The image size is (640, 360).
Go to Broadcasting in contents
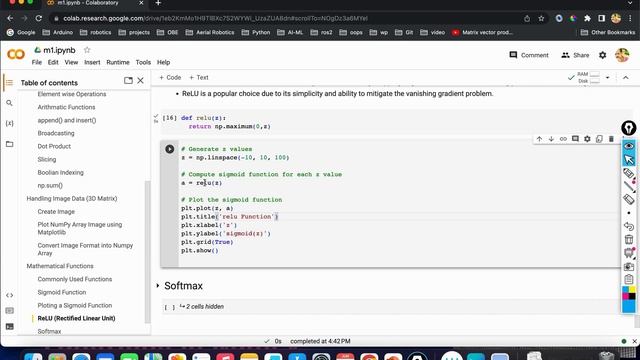coord(56,133)
